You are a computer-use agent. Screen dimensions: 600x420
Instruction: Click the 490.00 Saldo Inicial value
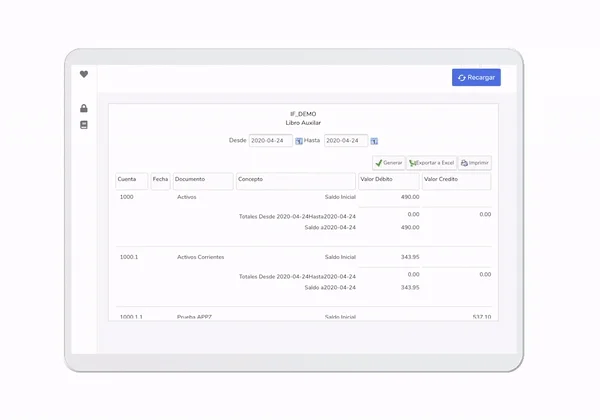(x=410, y=197)
